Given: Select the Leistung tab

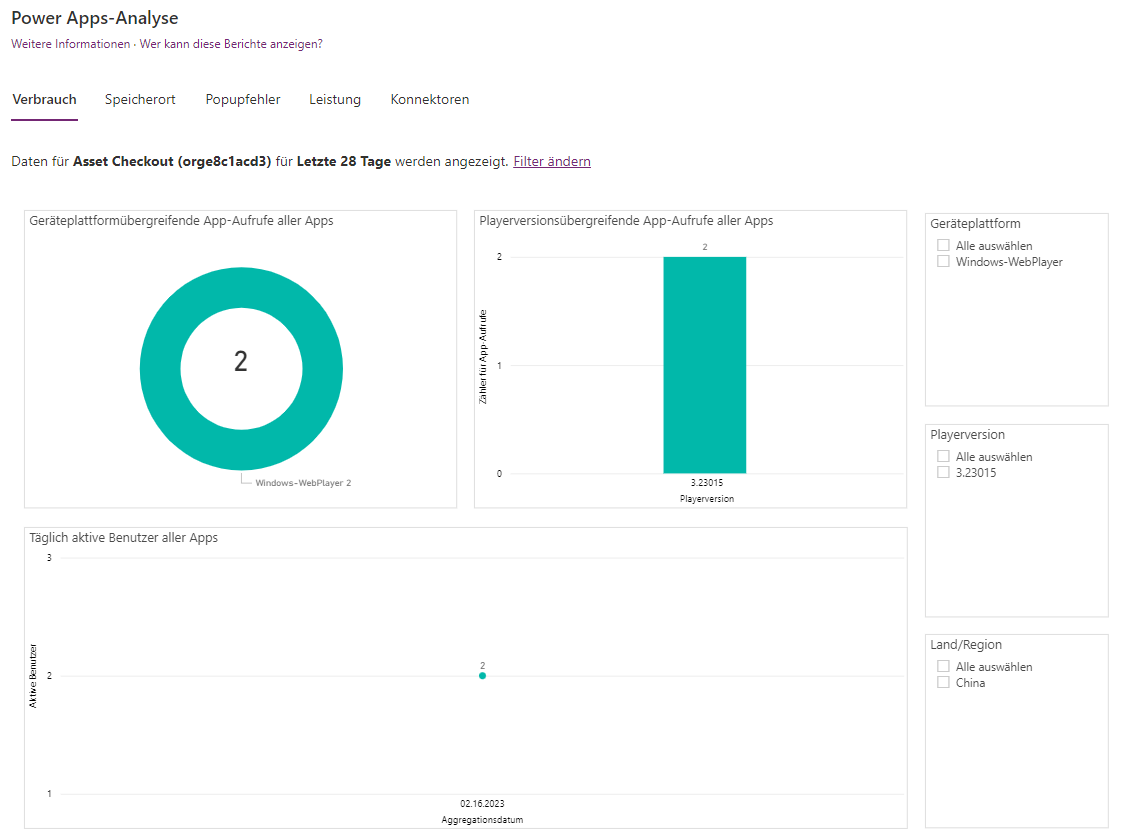Looking at the screenshot, I should 335,100.
